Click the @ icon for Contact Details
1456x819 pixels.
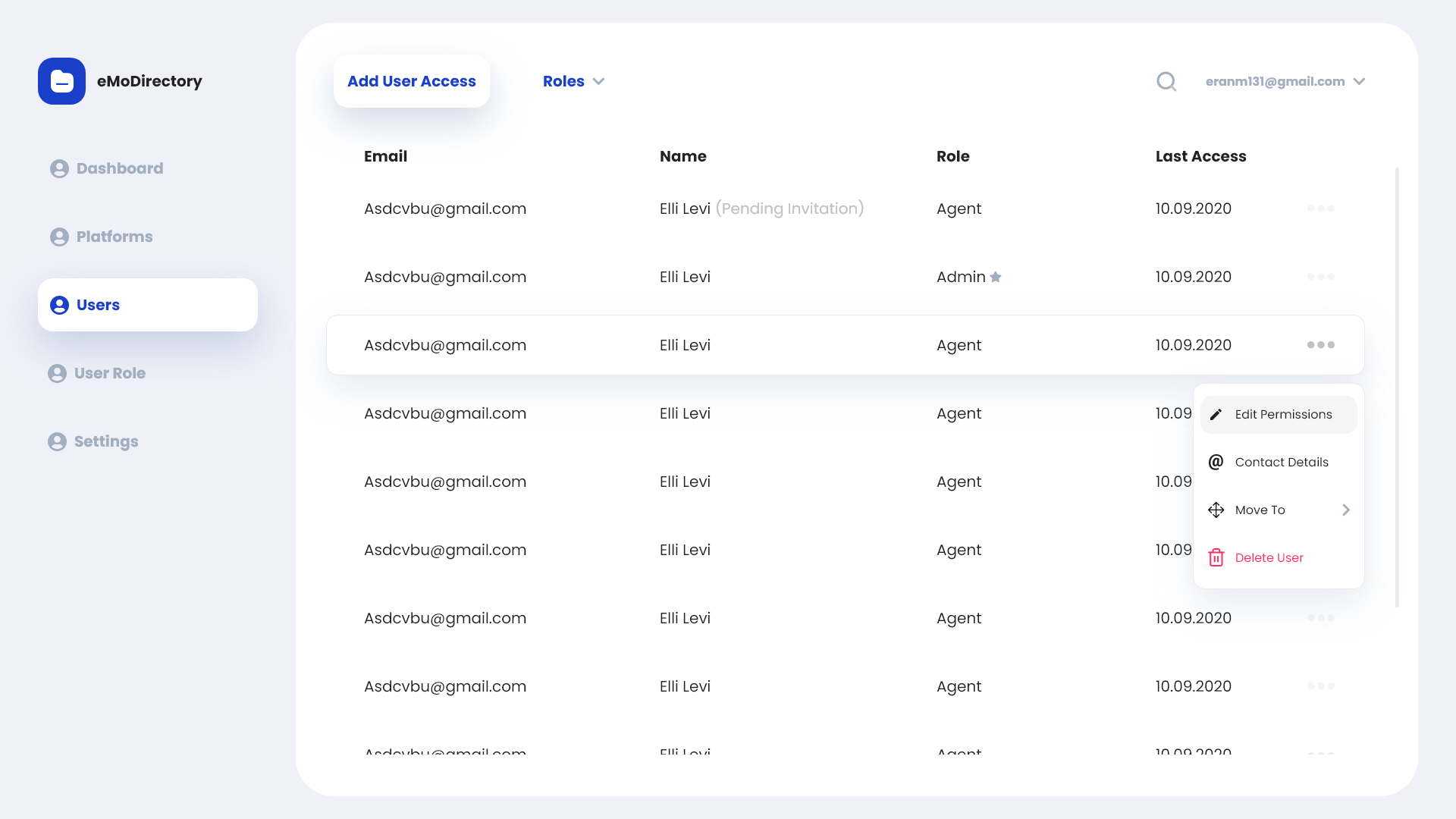[1216, 462]
